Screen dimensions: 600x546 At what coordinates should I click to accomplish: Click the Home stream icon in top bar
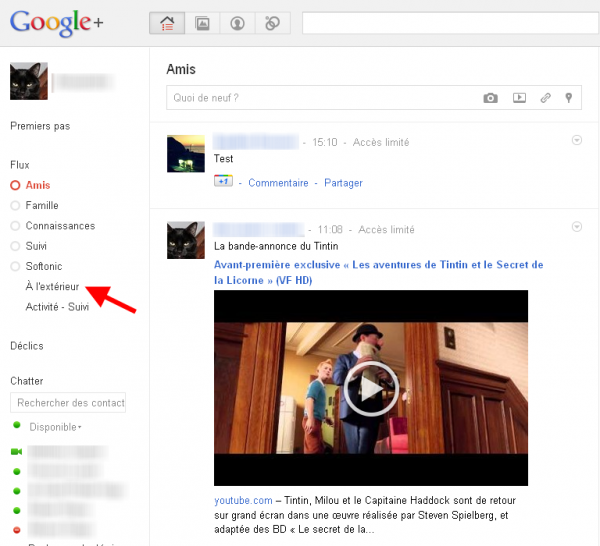pos(167,23)
